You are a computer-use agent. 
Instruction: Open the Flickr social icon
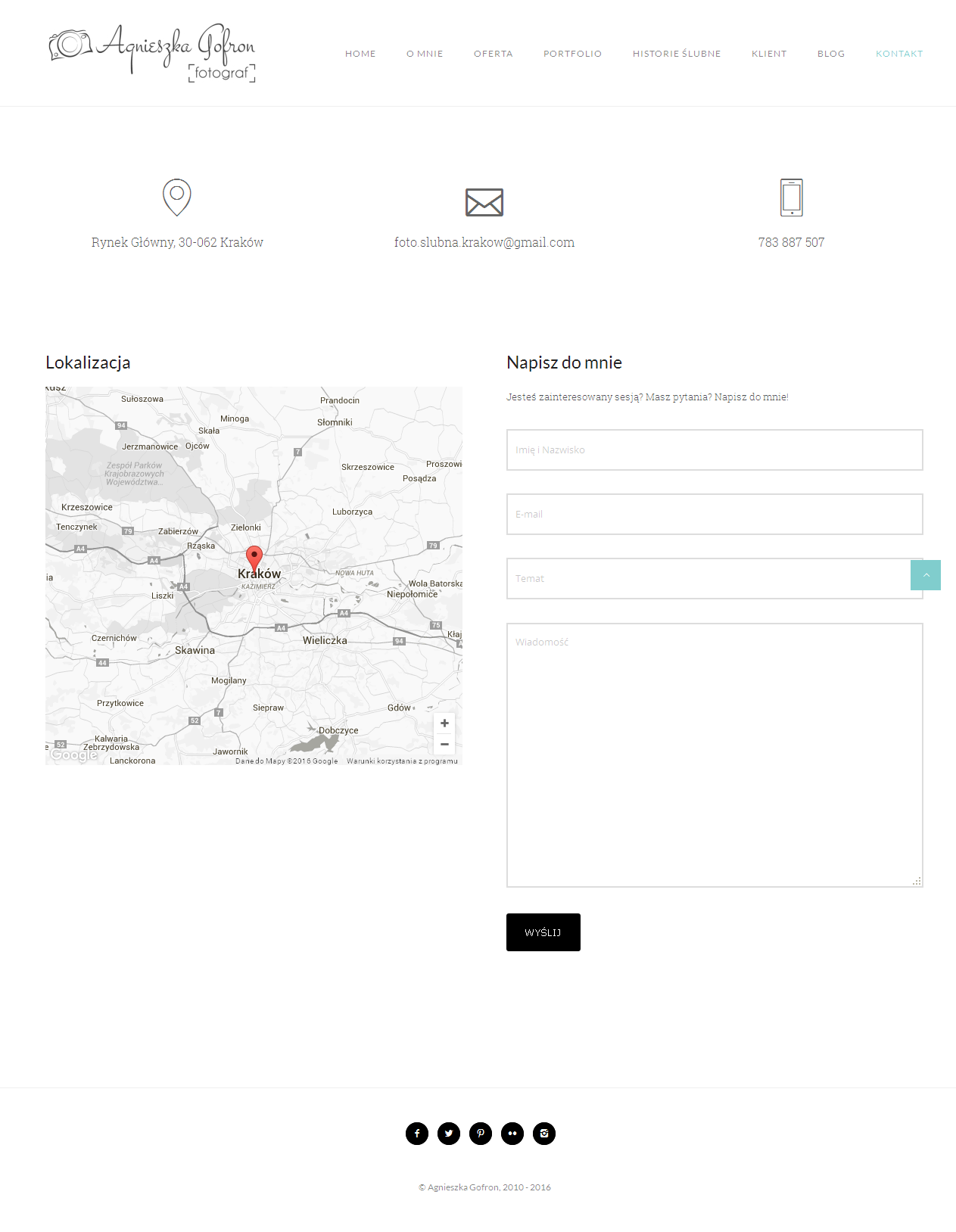(512, 1134)
